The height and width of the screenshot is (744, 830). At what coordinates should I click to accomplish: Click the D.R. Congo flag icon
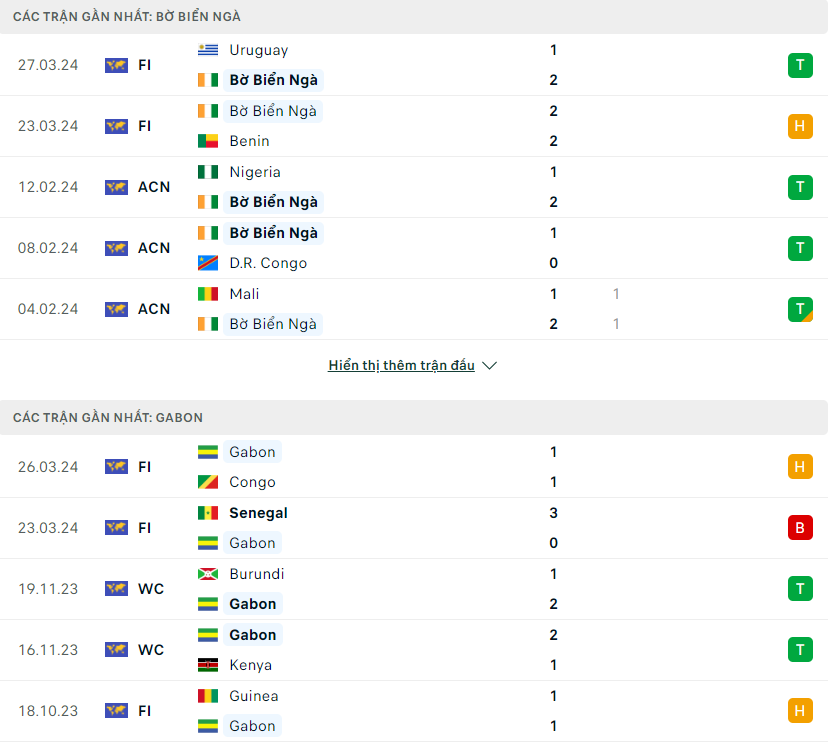click(x=208, y=263)
